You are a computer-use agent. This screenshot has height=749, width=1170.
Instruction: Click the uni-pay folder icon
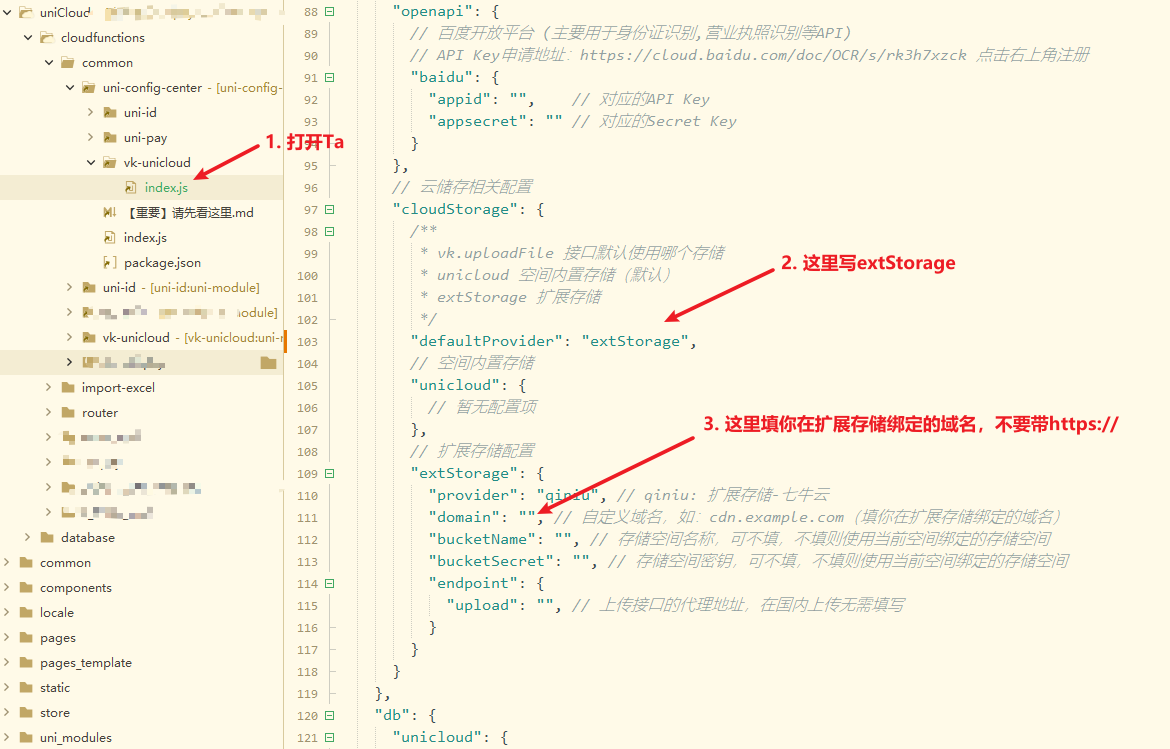pos(110,138)
